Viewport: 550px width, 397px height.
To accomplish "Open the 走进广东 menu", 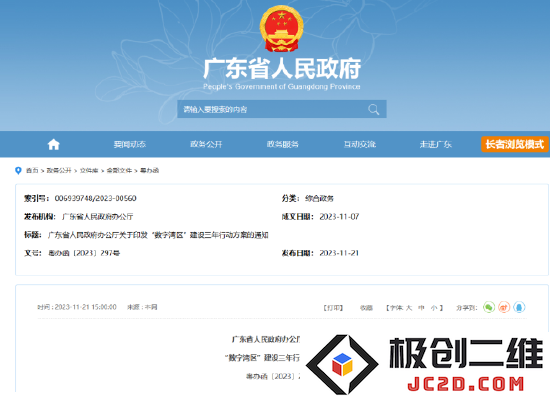I will pos(436,144).
